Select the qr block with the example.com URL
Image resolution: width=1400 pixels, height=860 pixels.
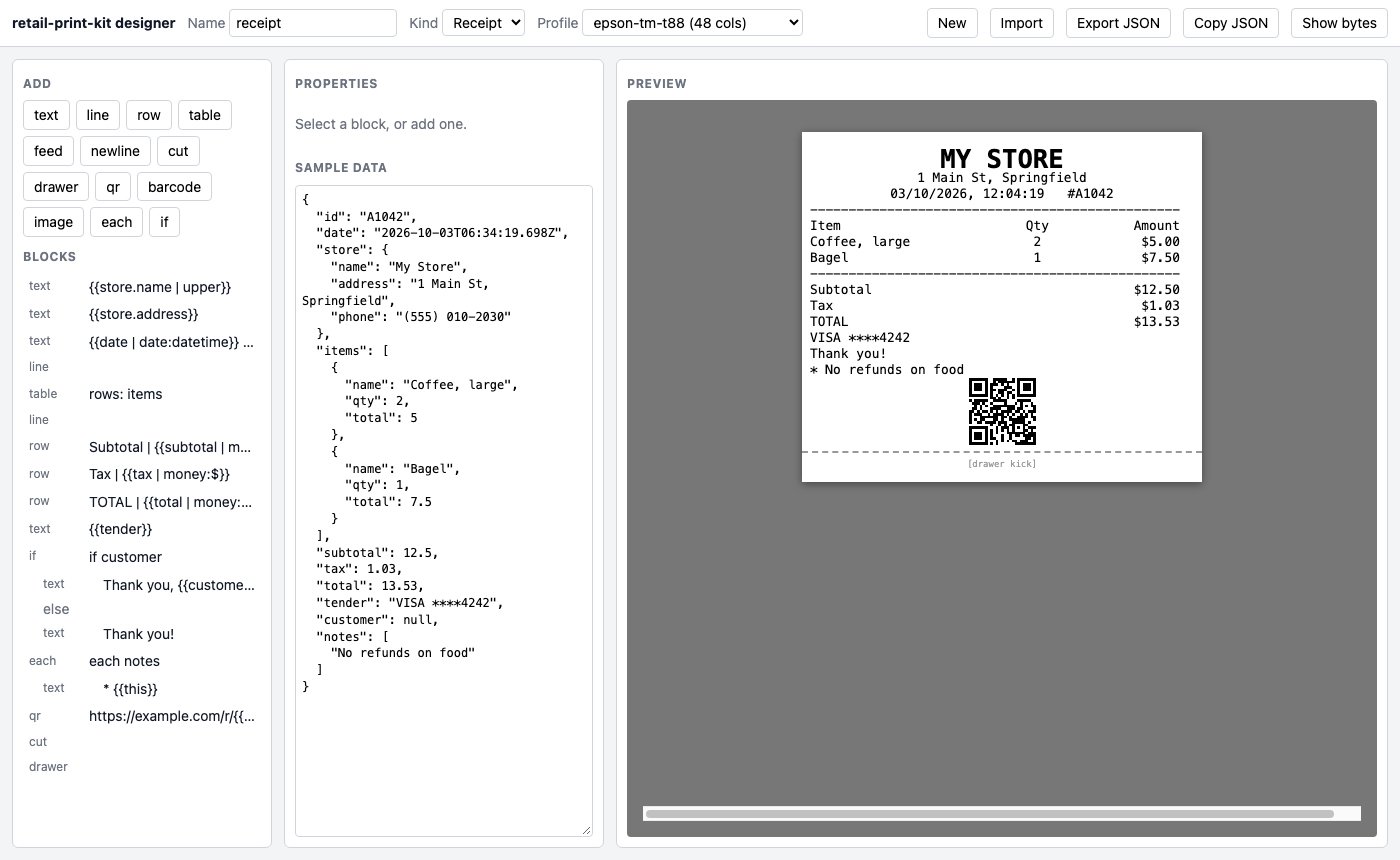tap(142, 716)
